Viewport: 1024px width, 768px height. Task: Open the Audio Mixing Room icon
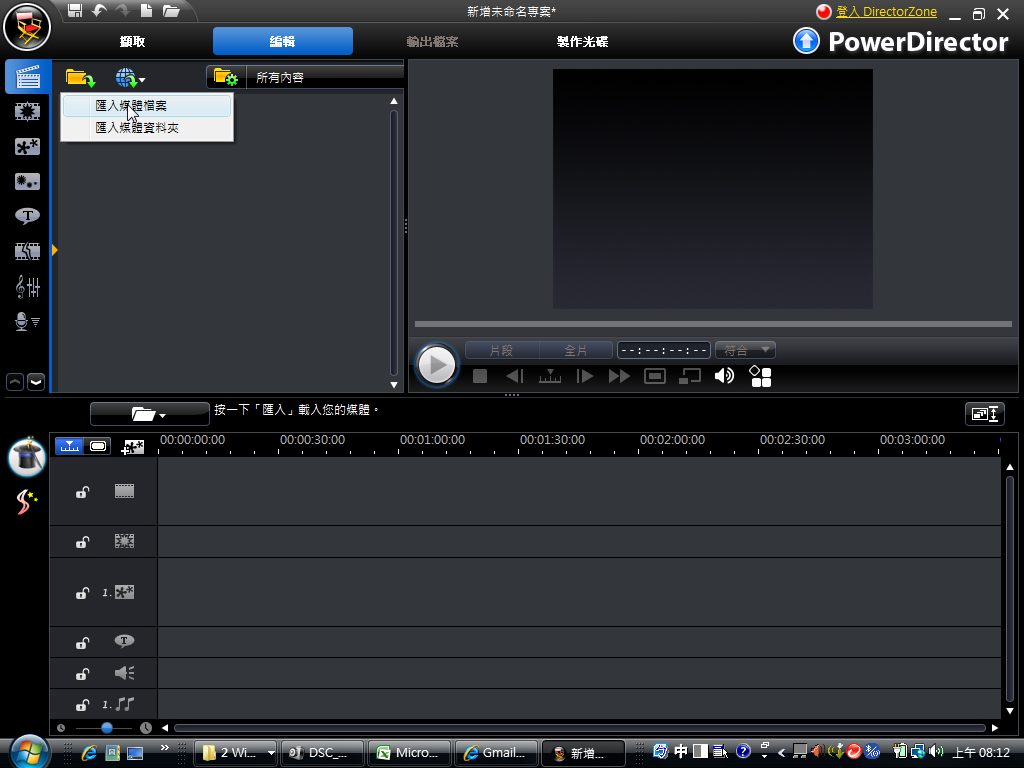(x=27, y=287)
